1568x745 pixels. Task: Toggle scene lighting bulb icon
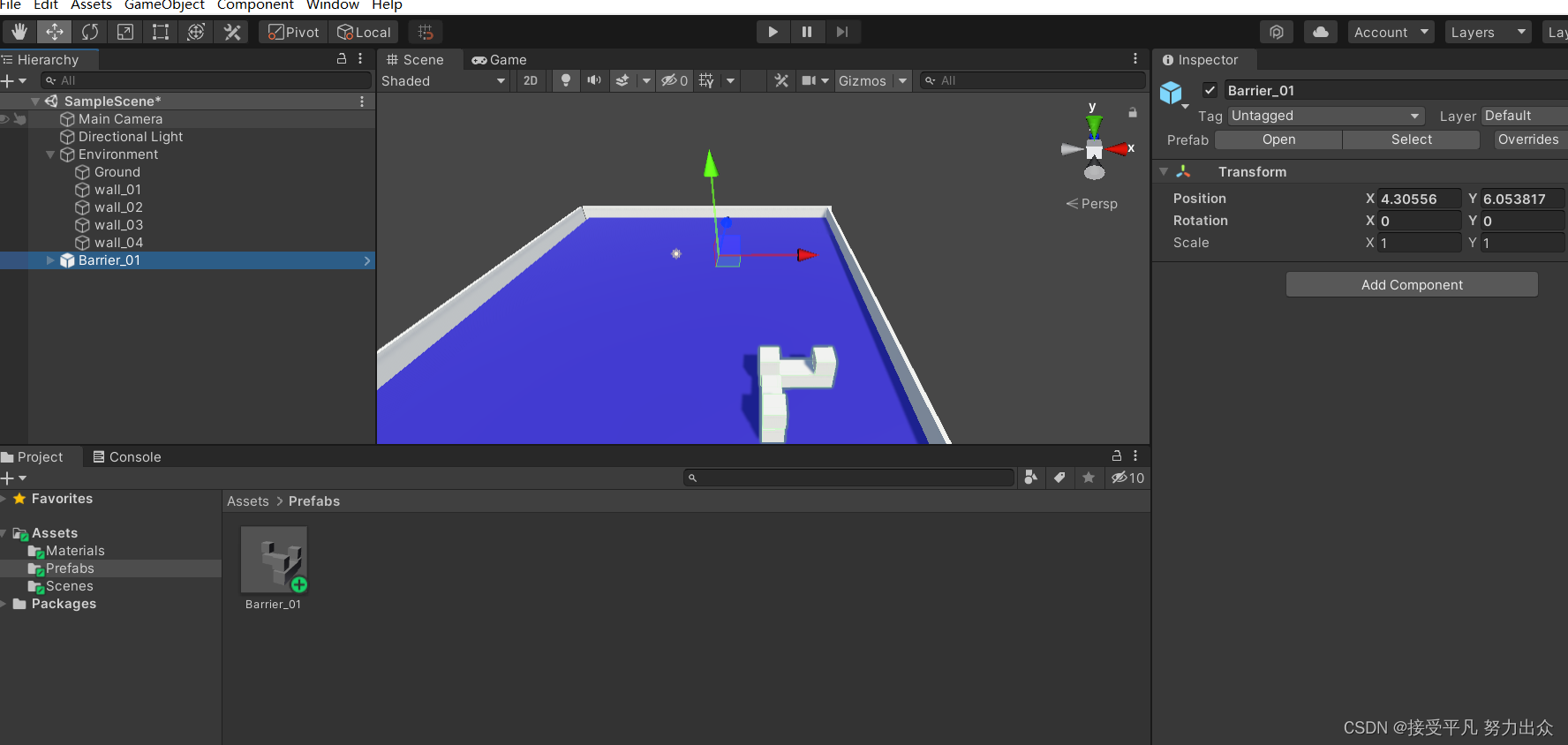pos(566,81)
